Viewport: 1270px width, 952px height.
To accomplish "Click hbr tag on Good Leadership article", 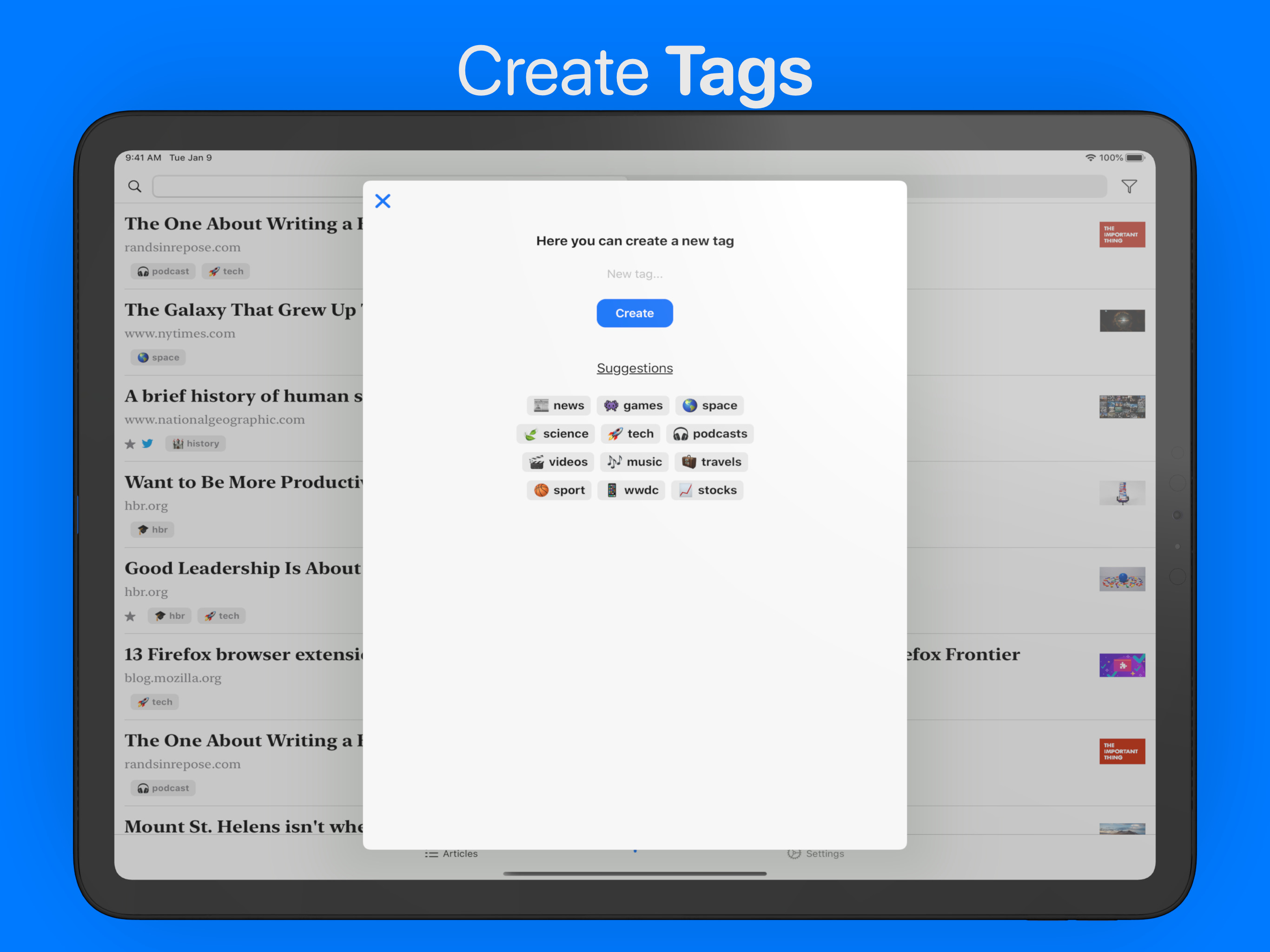I will pyautogui.click(x=169, y=615).
